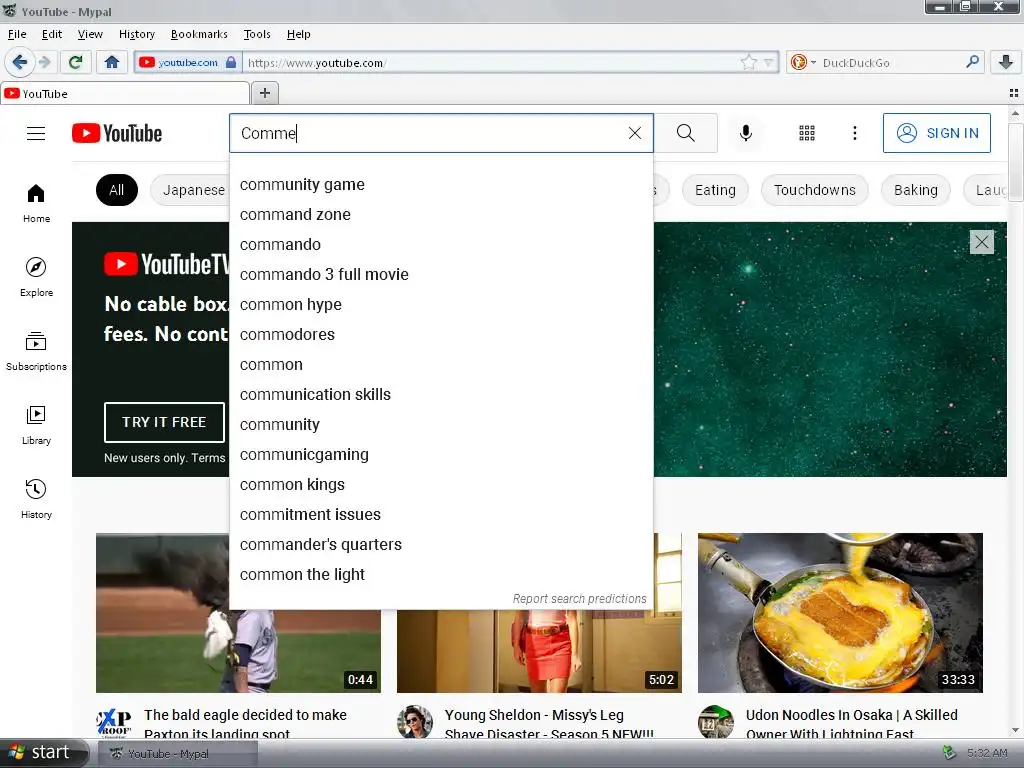Choose suggestion 'commander's quarters'
The image size is (1024, 768).
(x=441, y=545)
